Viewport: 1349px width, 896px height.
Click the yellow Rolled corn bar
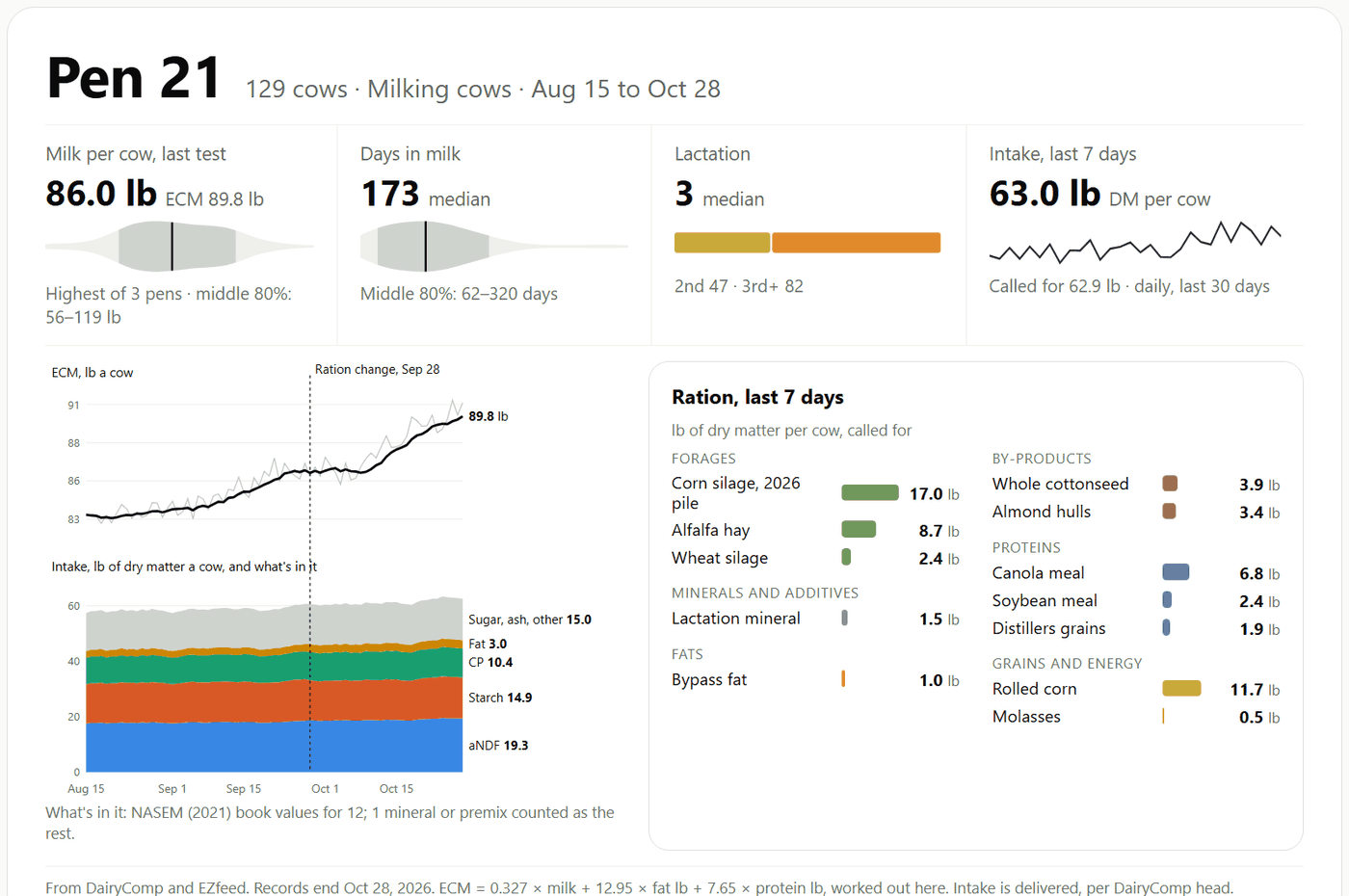(1181, 688)
